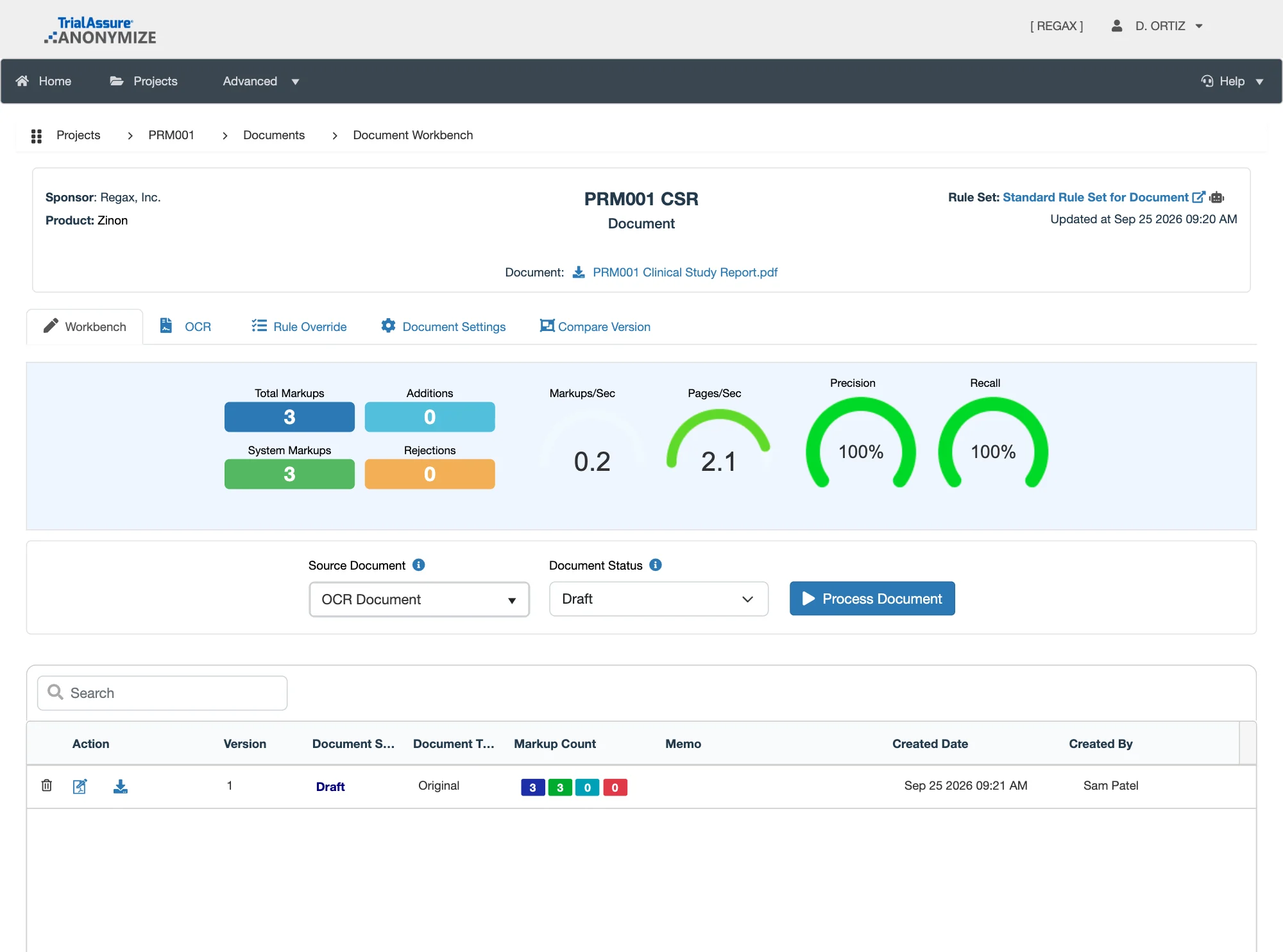1283x952 pixels.
Task: Open the PRM001 Clinical Study Report.pdf link
Action: tap(685, 272)
